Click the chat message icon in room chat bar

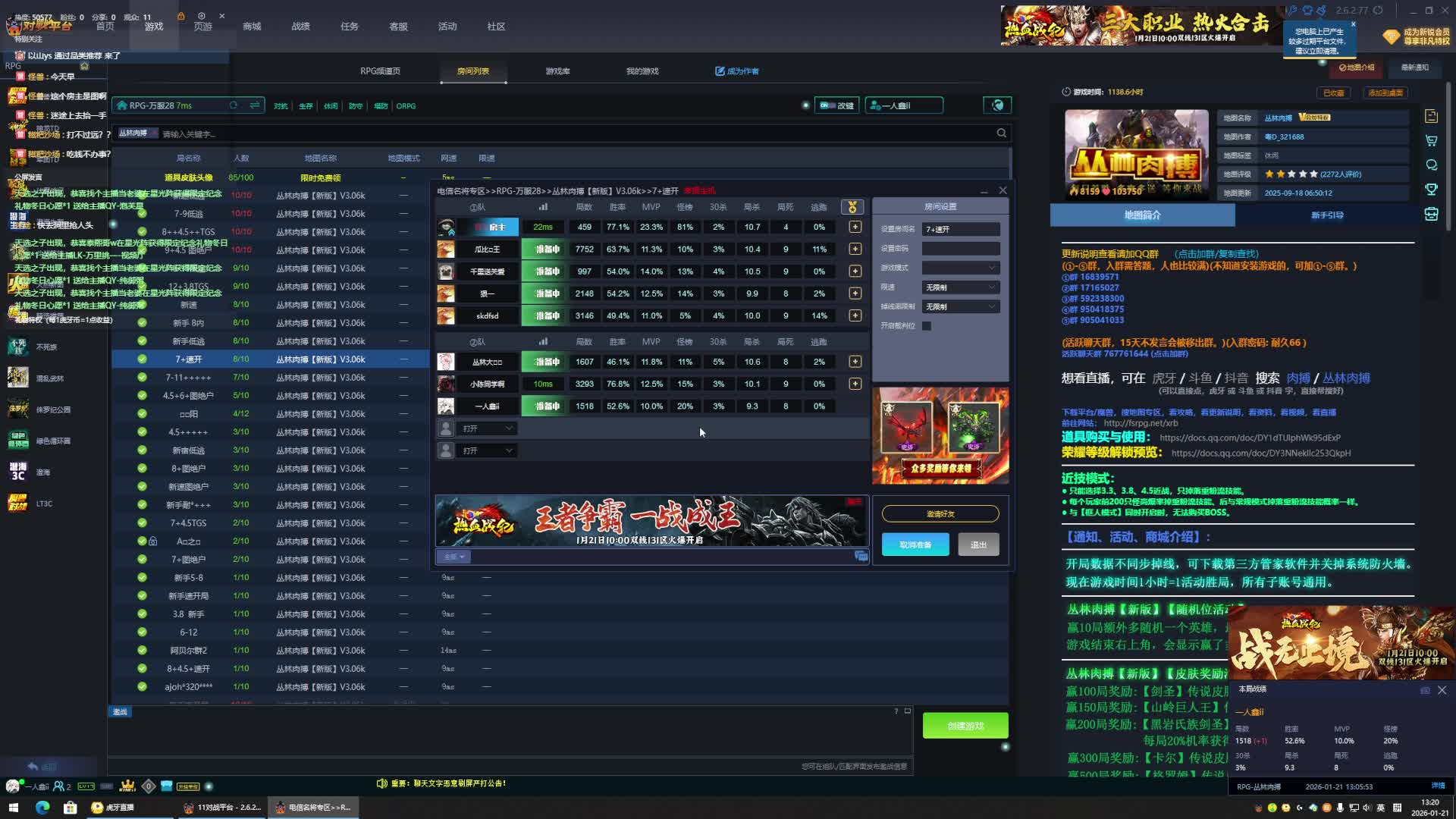coord(861,557)
